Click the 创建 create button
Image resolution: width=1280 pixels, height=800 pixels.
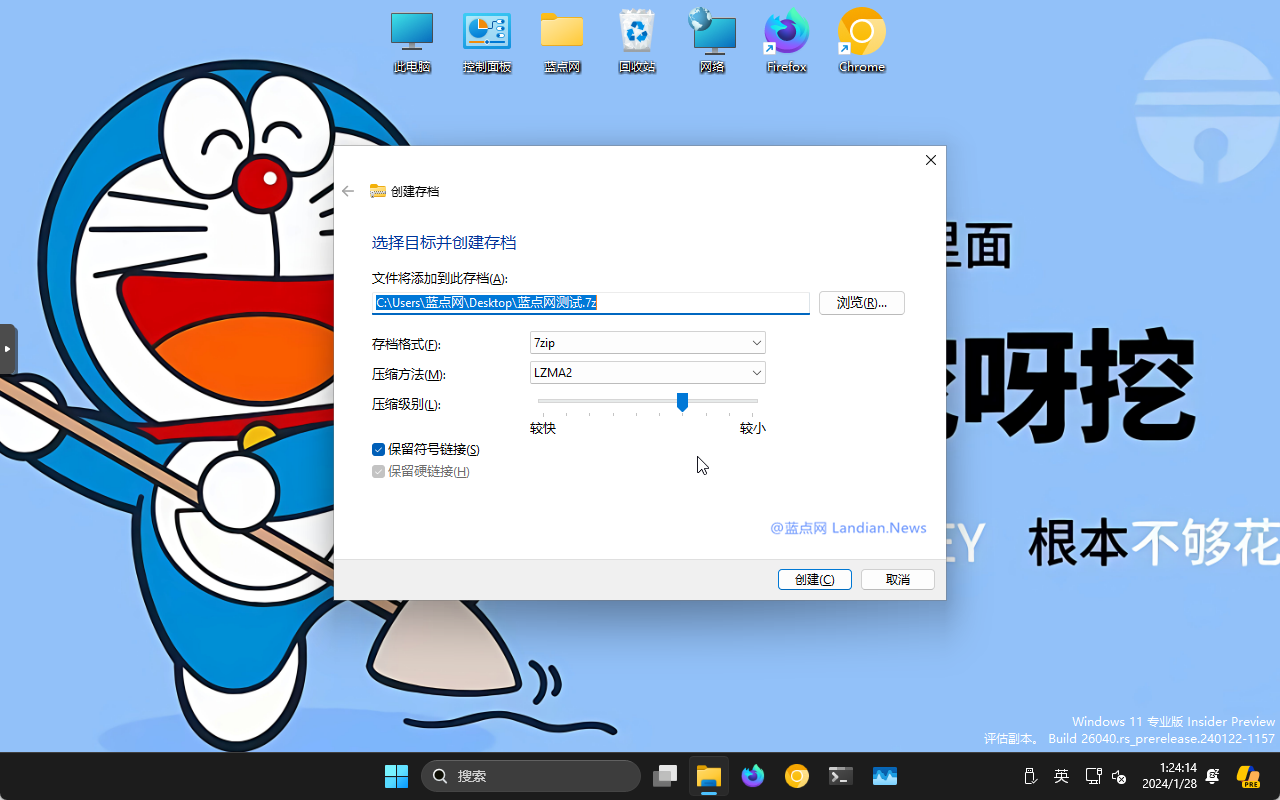coord(815,580)
